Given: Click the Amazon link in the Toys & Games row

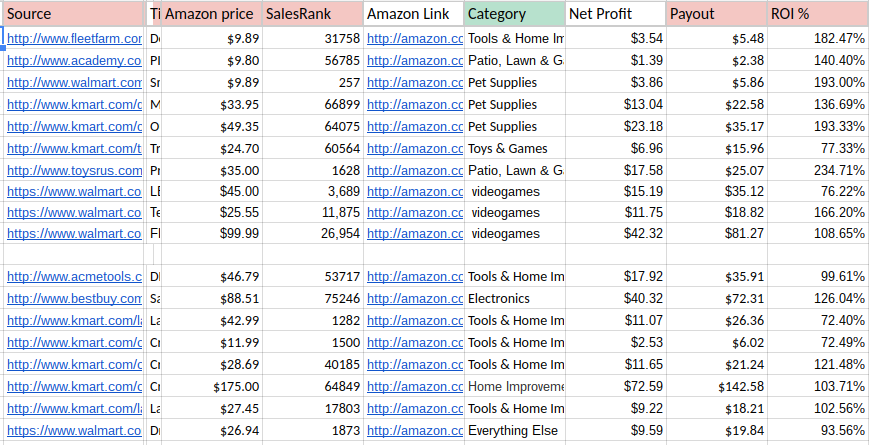Looking at the screenshot, I should click(x=414, y=149).
